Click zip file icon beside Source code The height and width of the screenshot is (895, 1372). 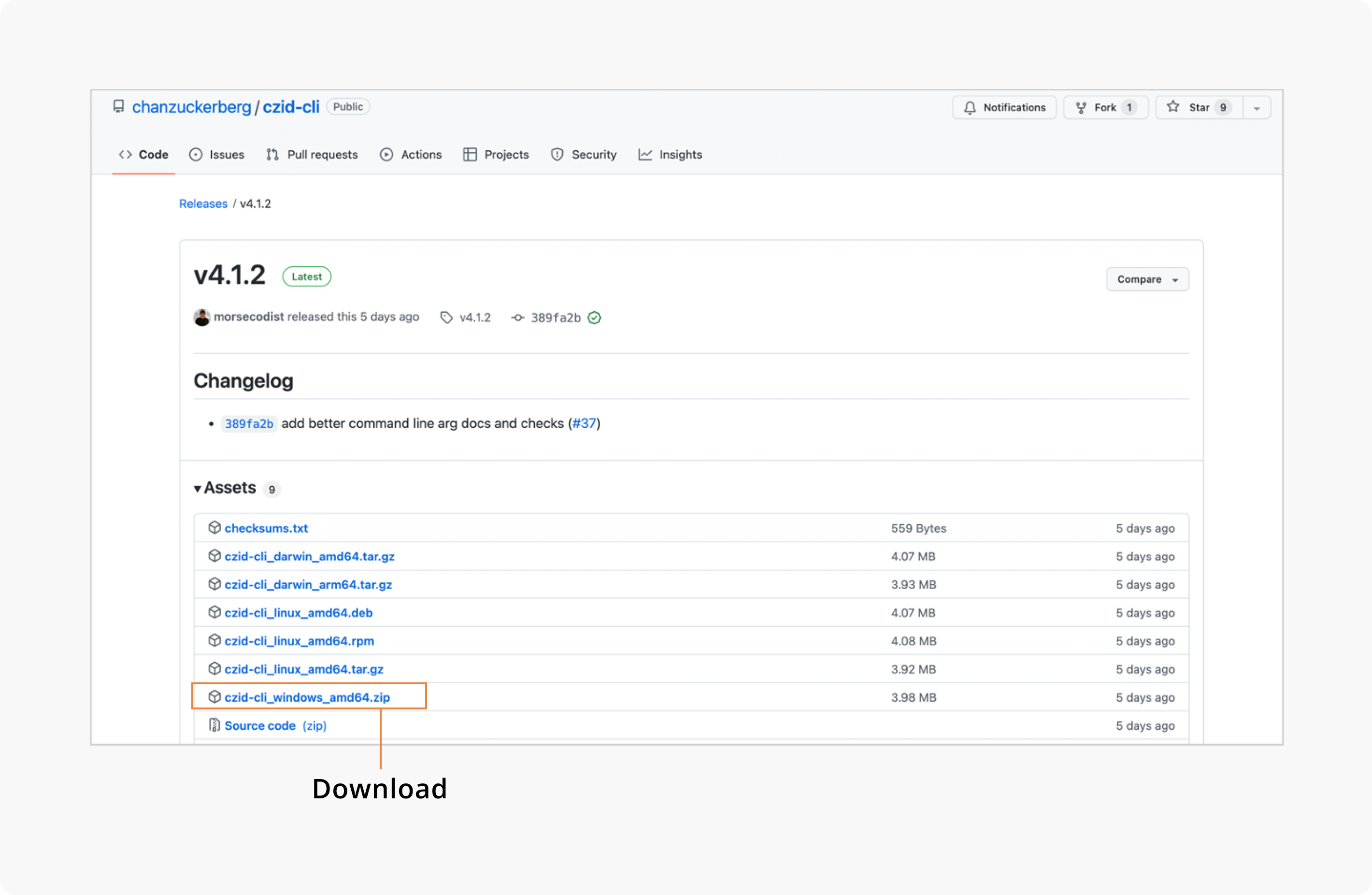pos(214,725)
